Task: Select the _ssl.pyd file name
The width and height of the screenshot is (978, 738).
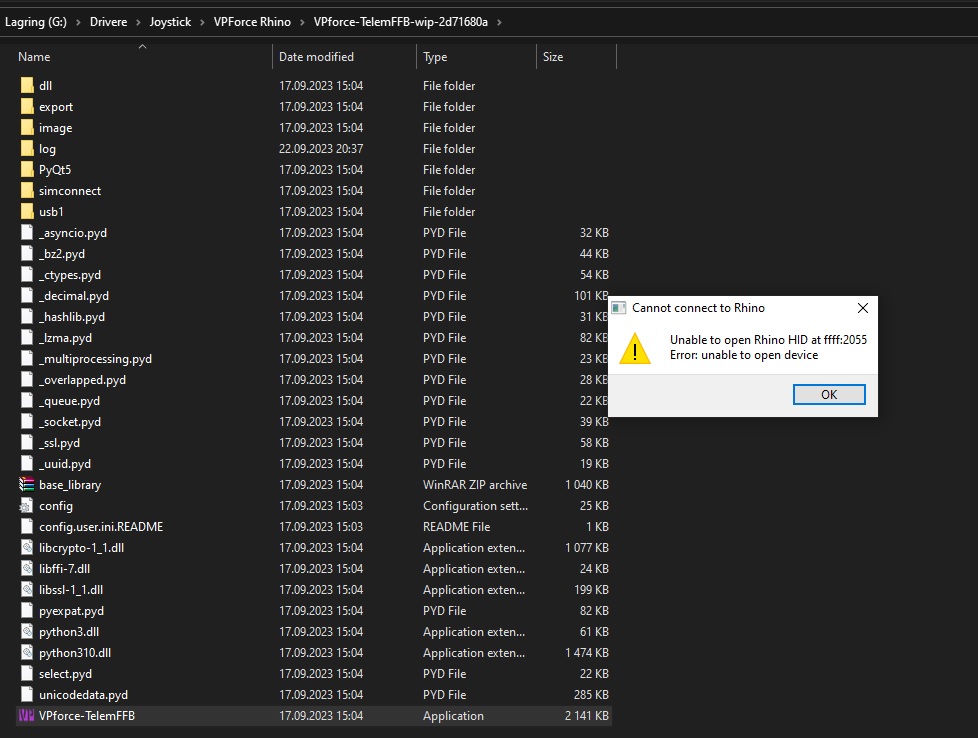Action: (x=59, y=442)
